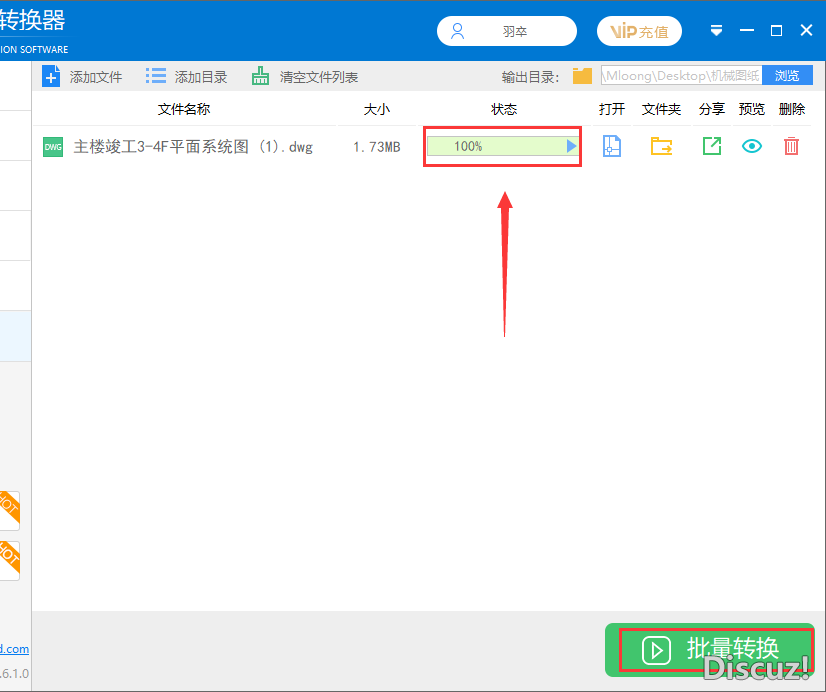826x692 pixels.
Task: Click the 浏览 browse button
Action: click(787, 76)
